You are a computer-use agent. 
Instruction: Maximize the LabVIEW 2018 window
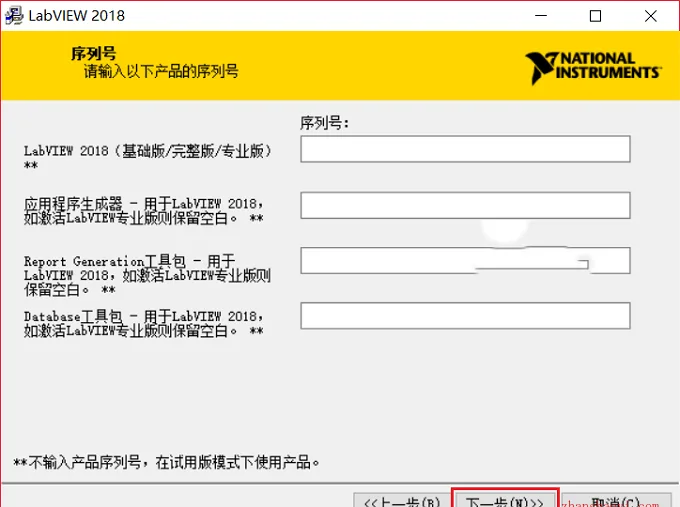[x=595, y=16]
